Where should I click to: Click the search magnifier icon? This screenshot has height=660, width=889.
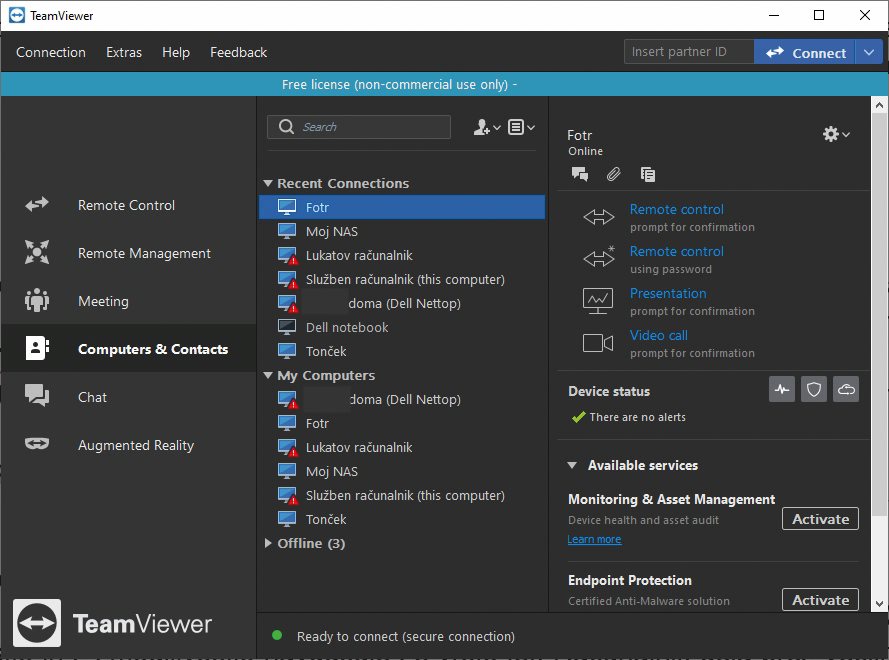tap(286, 126)
